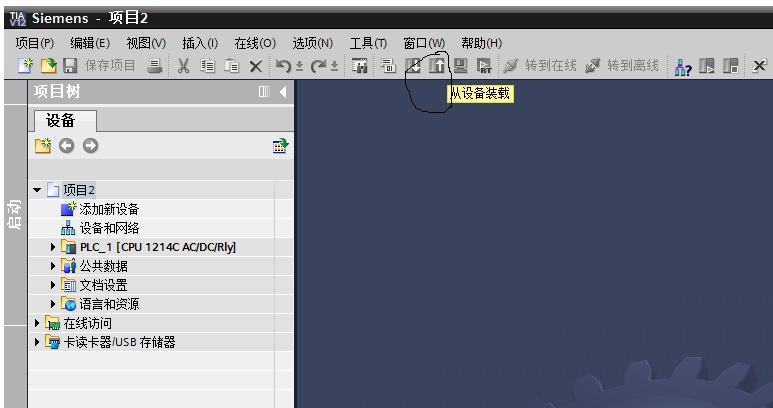
Task: Click the Print icon in toolbar
Action: [x=155, y=66]
